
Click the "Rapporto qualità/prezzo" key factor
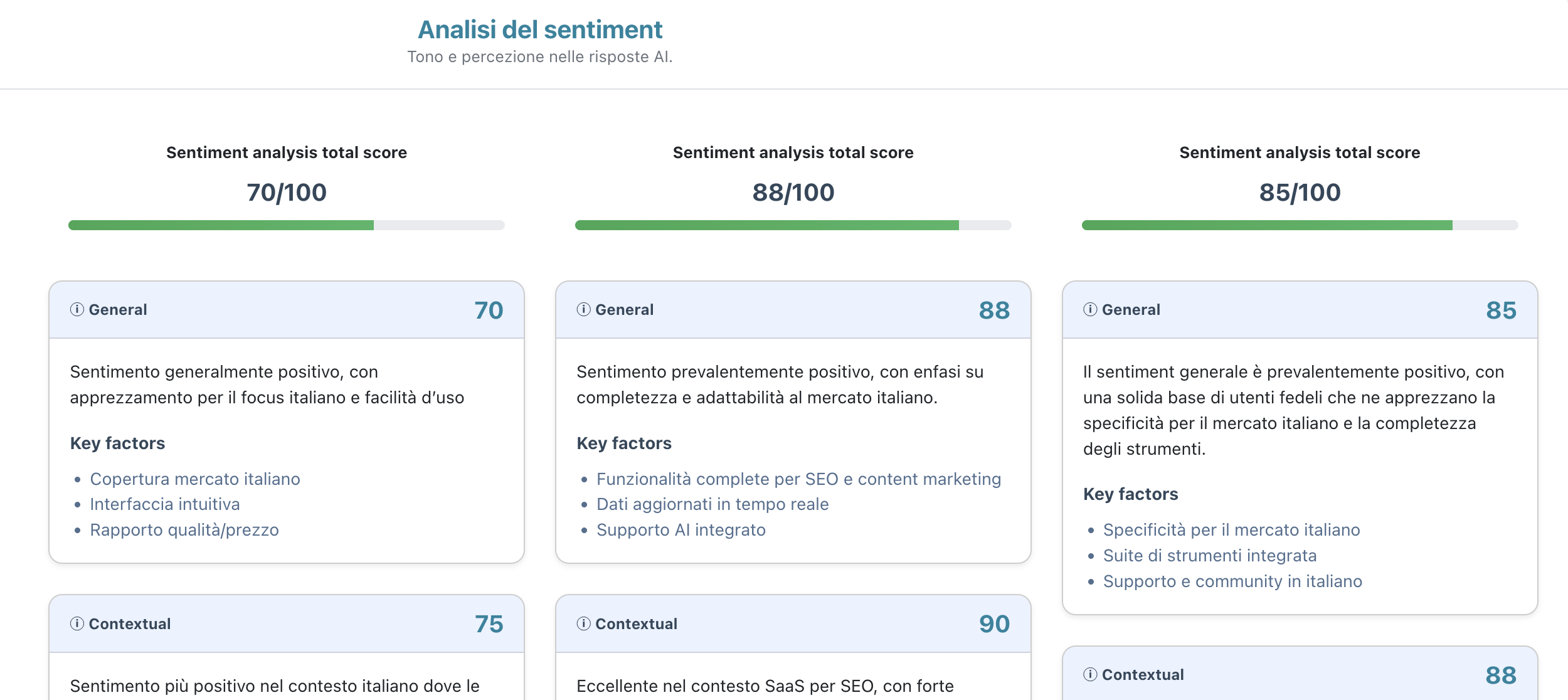point(184,530)
